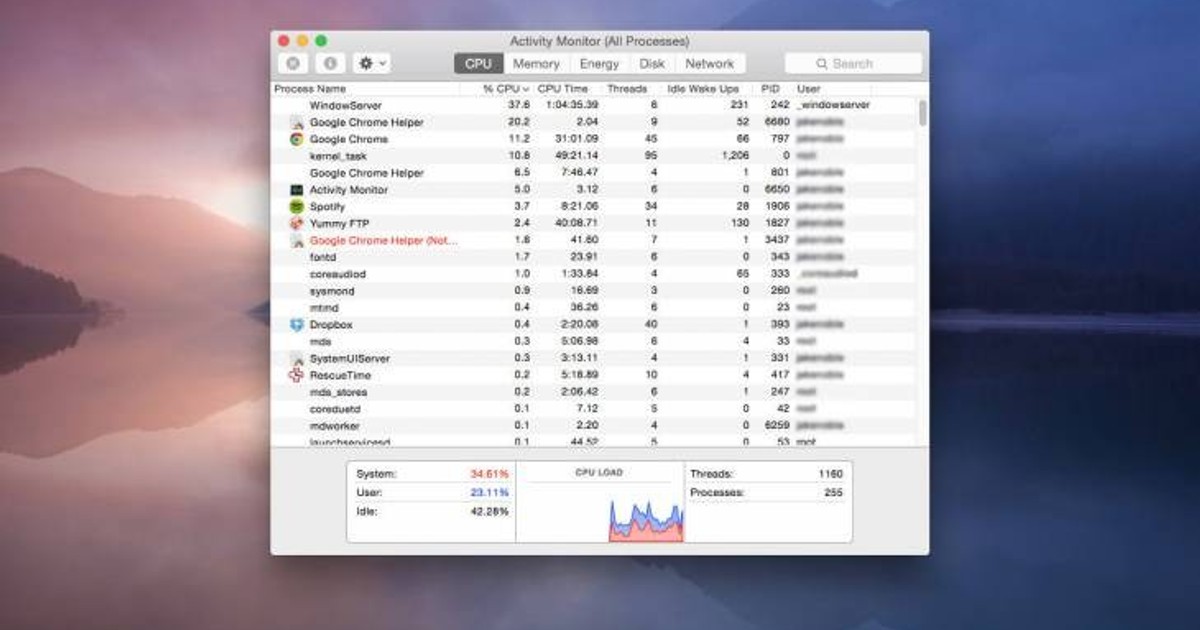The image size is (1200, 630).
Task: Open the Disk tab
Action: click(x=652, y=64)
